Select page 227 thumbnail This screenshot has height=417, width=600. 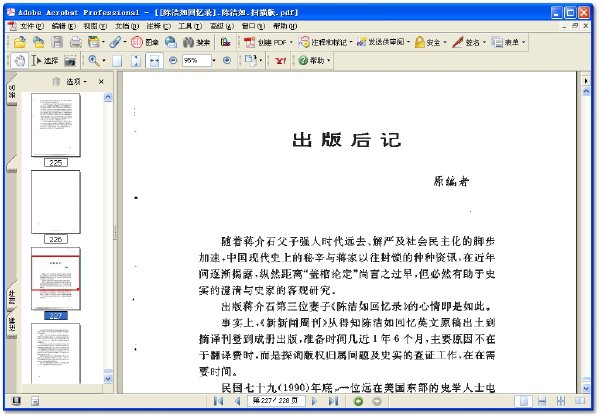[56, 279]
